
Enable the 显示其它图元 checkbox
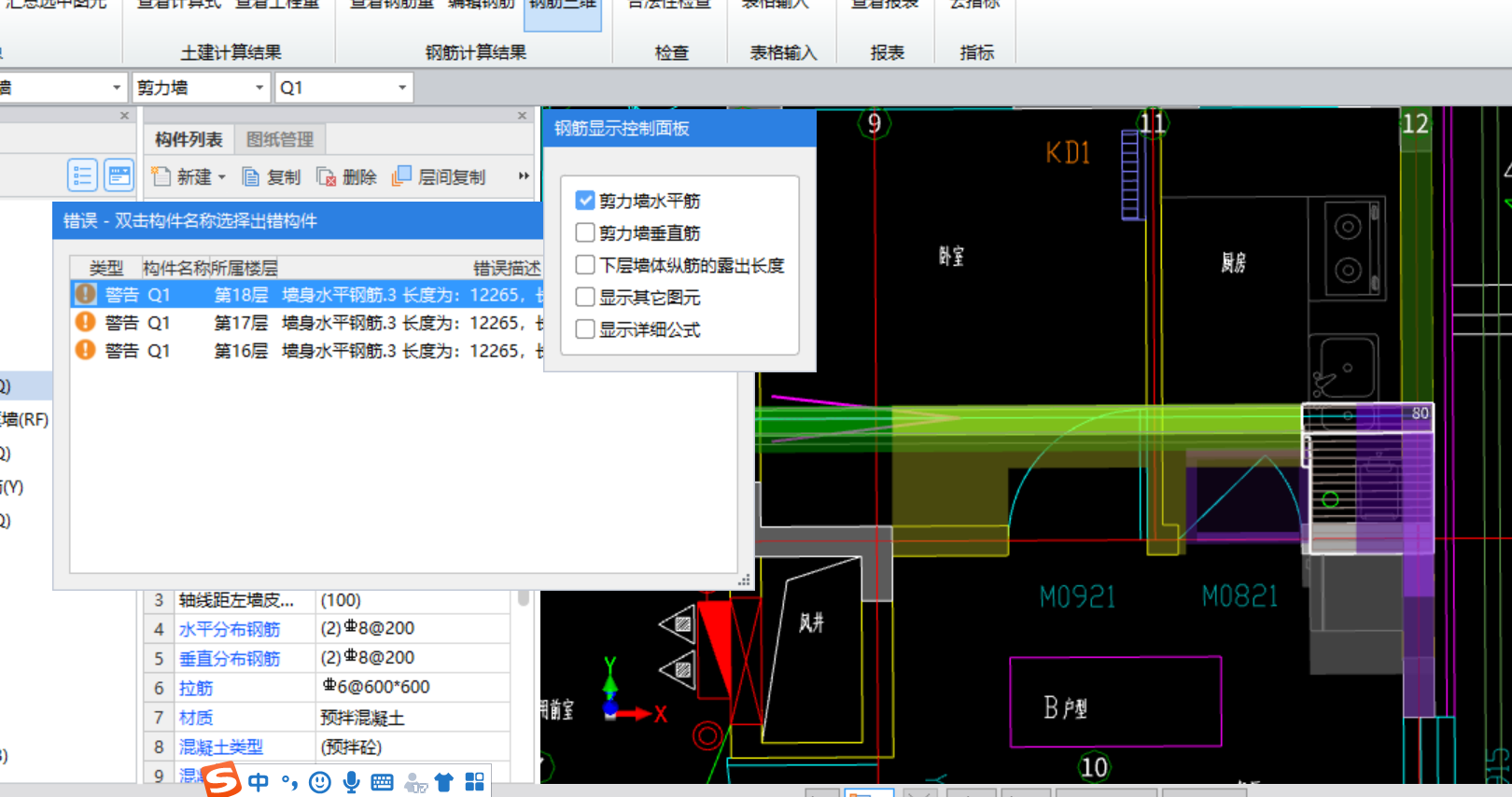pyautogui.click(x=585, y=297)
